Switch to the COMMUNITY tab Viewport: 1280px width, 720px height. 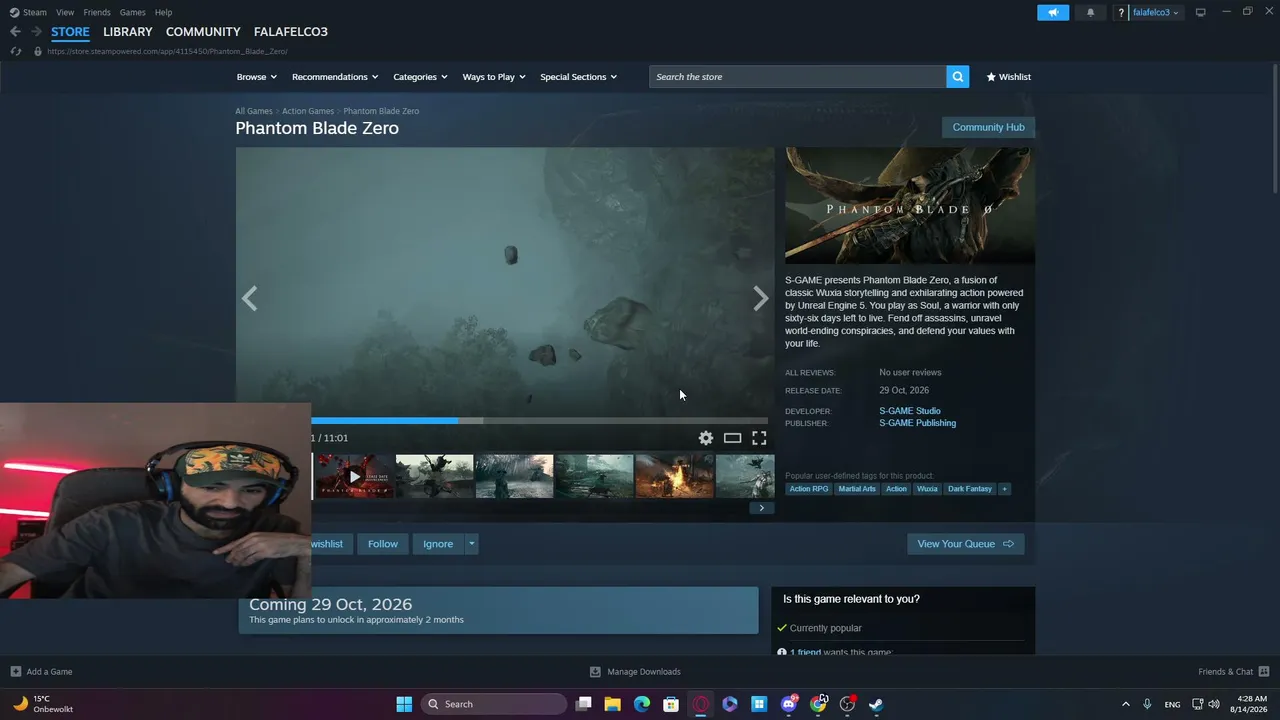(203, 32)
